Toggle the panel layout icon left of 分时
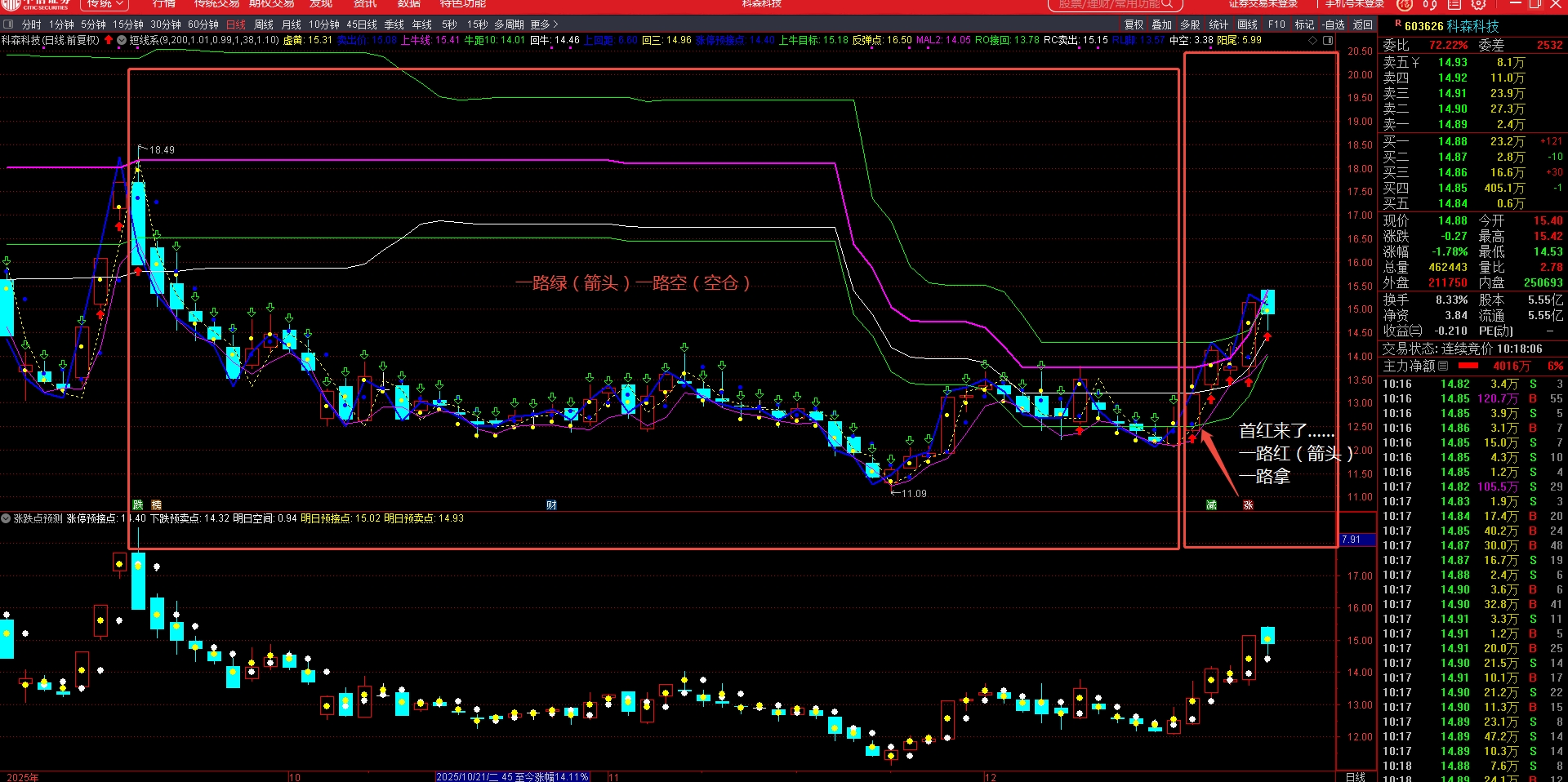 (9, 24)
